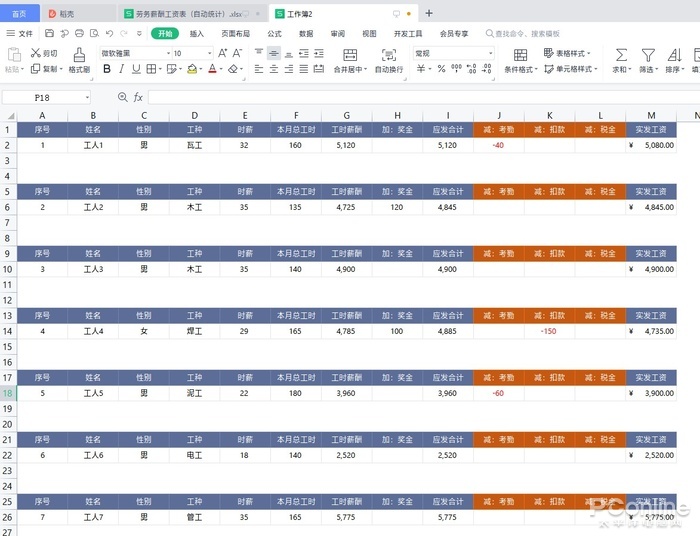Switch to the 插入 ribbon tab

tap(196, 33)
